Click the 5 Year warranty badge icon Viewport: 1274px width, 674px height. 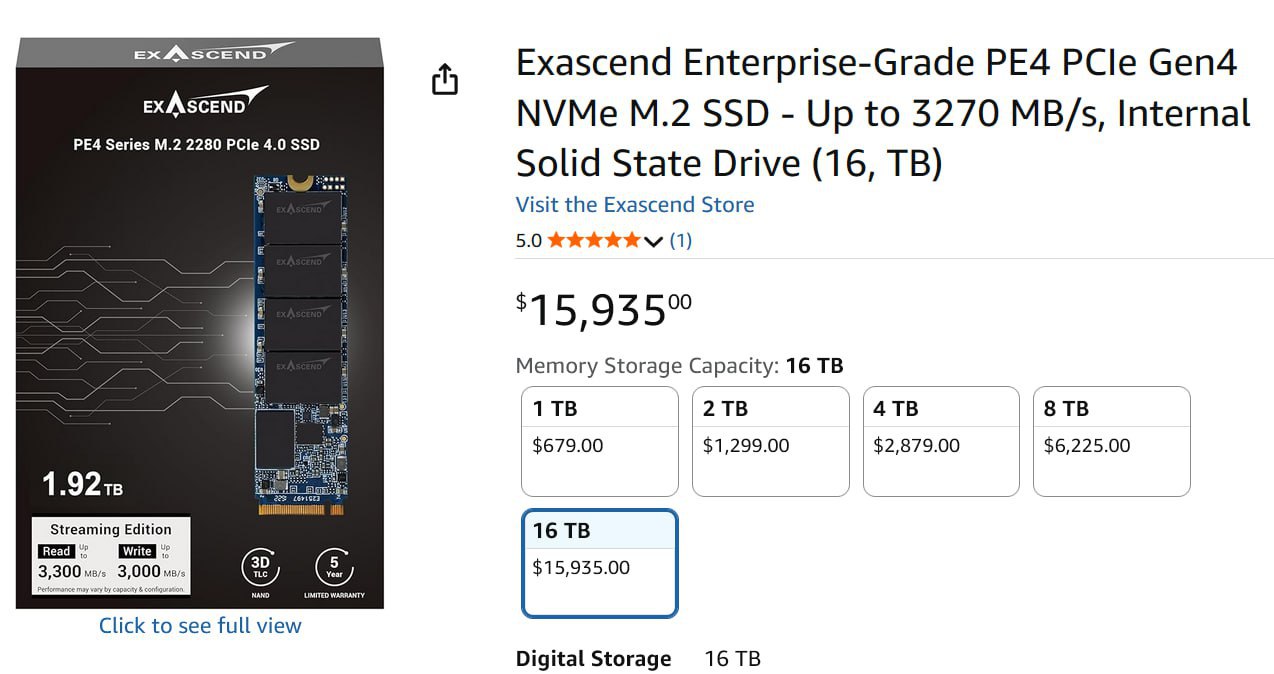pyautogui.click(x=334, y=568)
